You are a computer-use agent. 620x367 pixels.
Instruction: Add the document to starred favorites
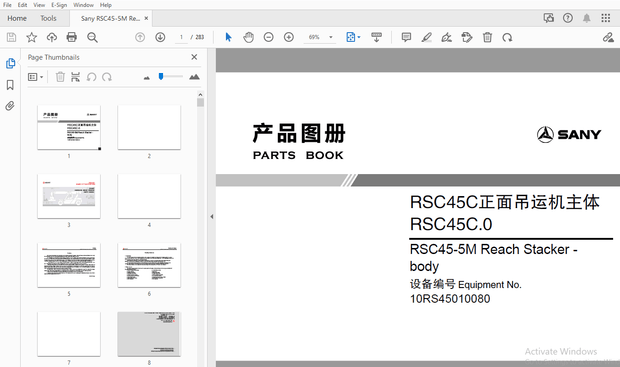tap(32, 37)
